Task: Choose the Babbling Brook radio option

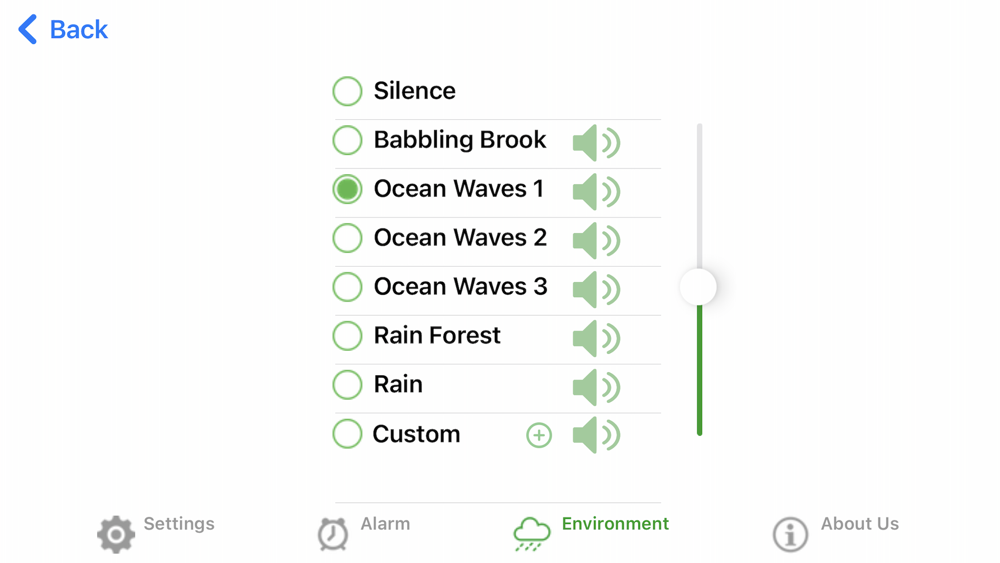Action: coord(347,140)
